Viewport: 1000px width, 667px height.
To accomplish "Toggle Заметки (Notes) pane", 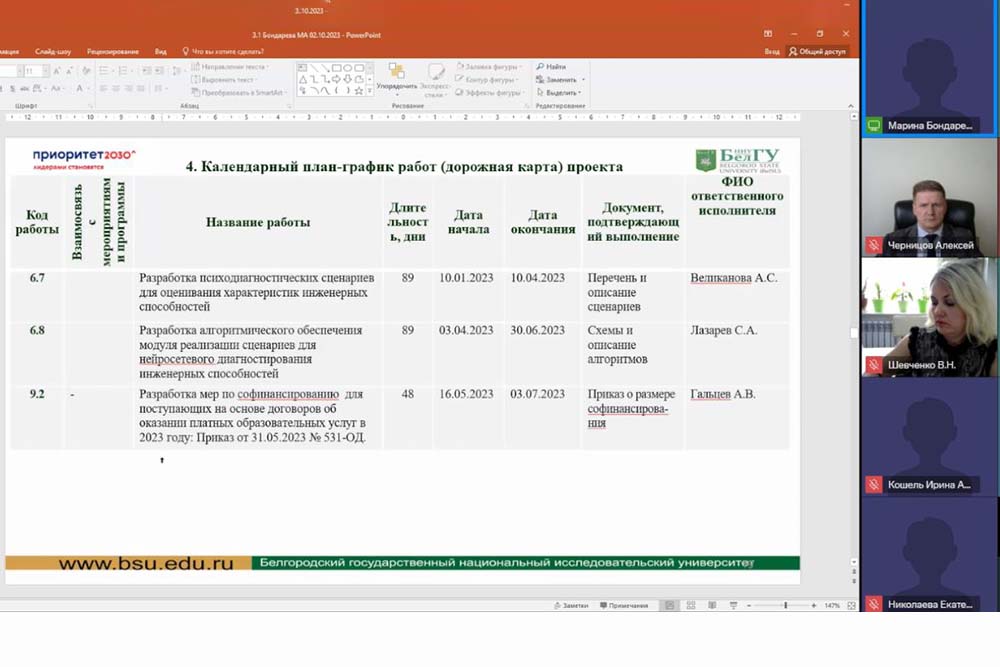I will (x=570, y=605).
